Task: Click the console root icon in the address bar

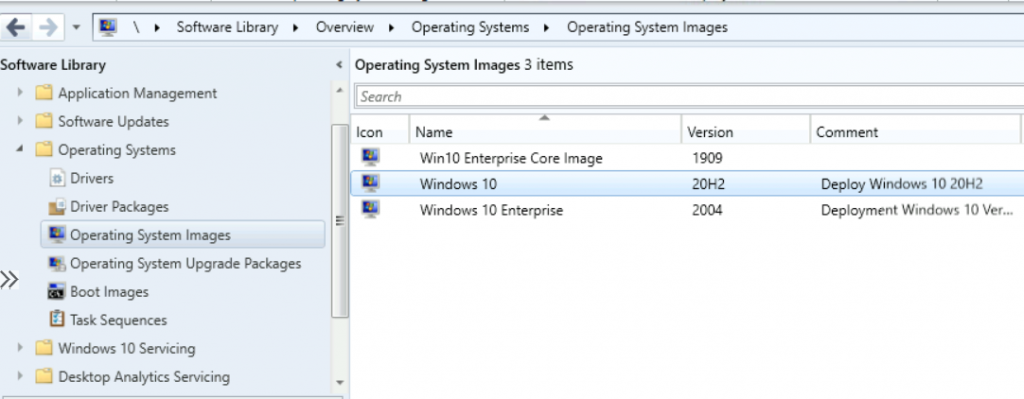Action: tap(108, 27)
